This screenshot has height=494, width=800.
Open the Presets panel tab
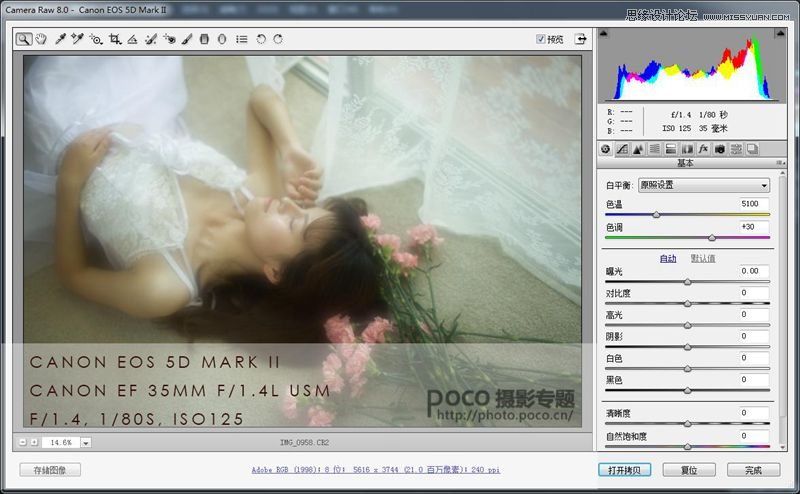736,149
